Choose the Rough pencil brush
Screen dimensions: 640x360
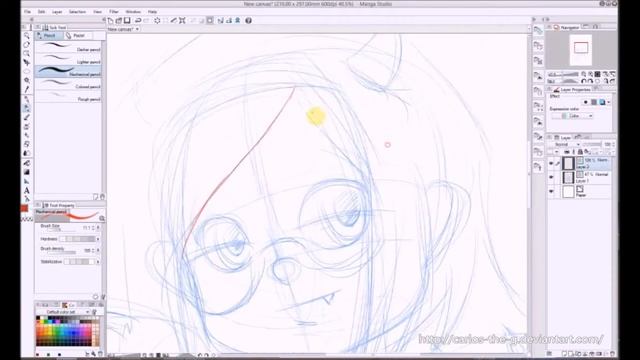coord(68,97)
